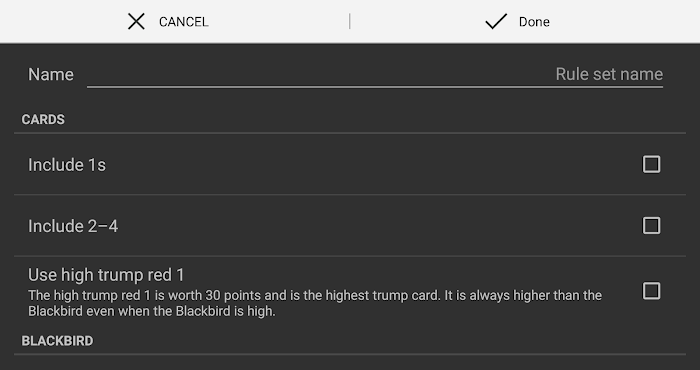The width and height of the screenshot is (700, 370).
Task: Tick the Include 2–4 checkbox
Action: 651,225
